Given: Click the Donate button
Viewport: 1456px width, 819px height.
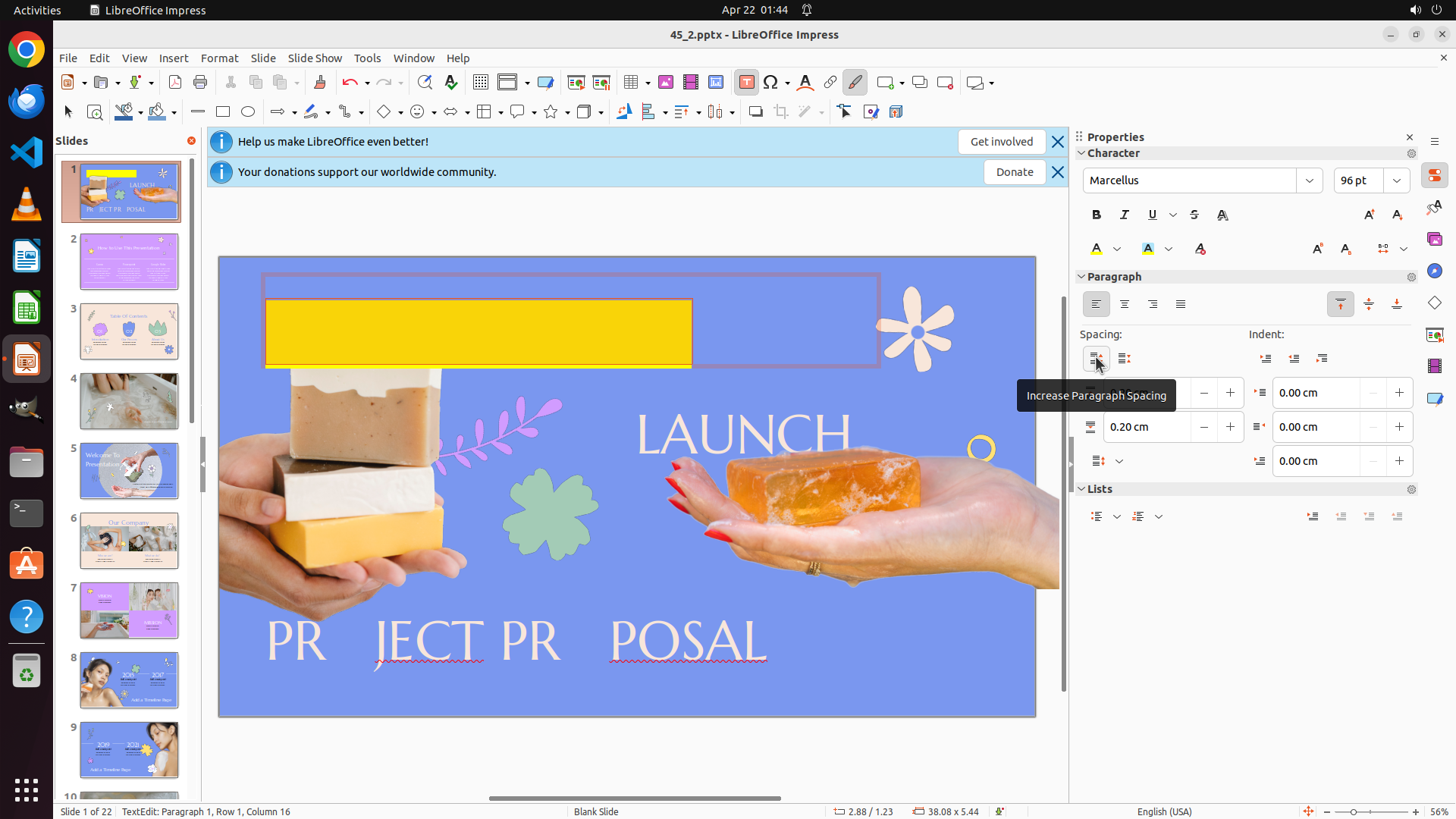Looking at the screenshot, I should click(1014, 172).
